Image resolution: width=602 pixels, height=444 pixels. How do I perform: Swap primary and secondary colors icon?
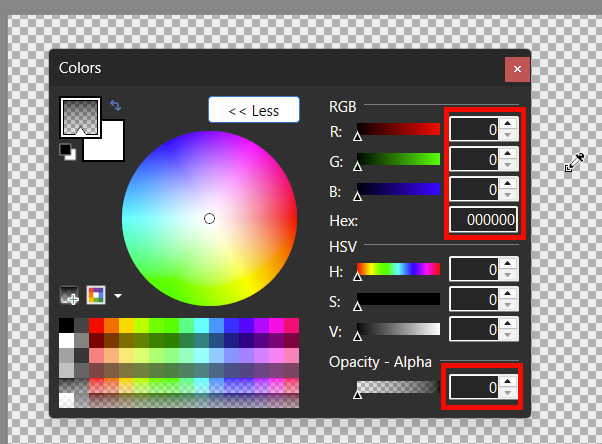click(x=116, y=105)
